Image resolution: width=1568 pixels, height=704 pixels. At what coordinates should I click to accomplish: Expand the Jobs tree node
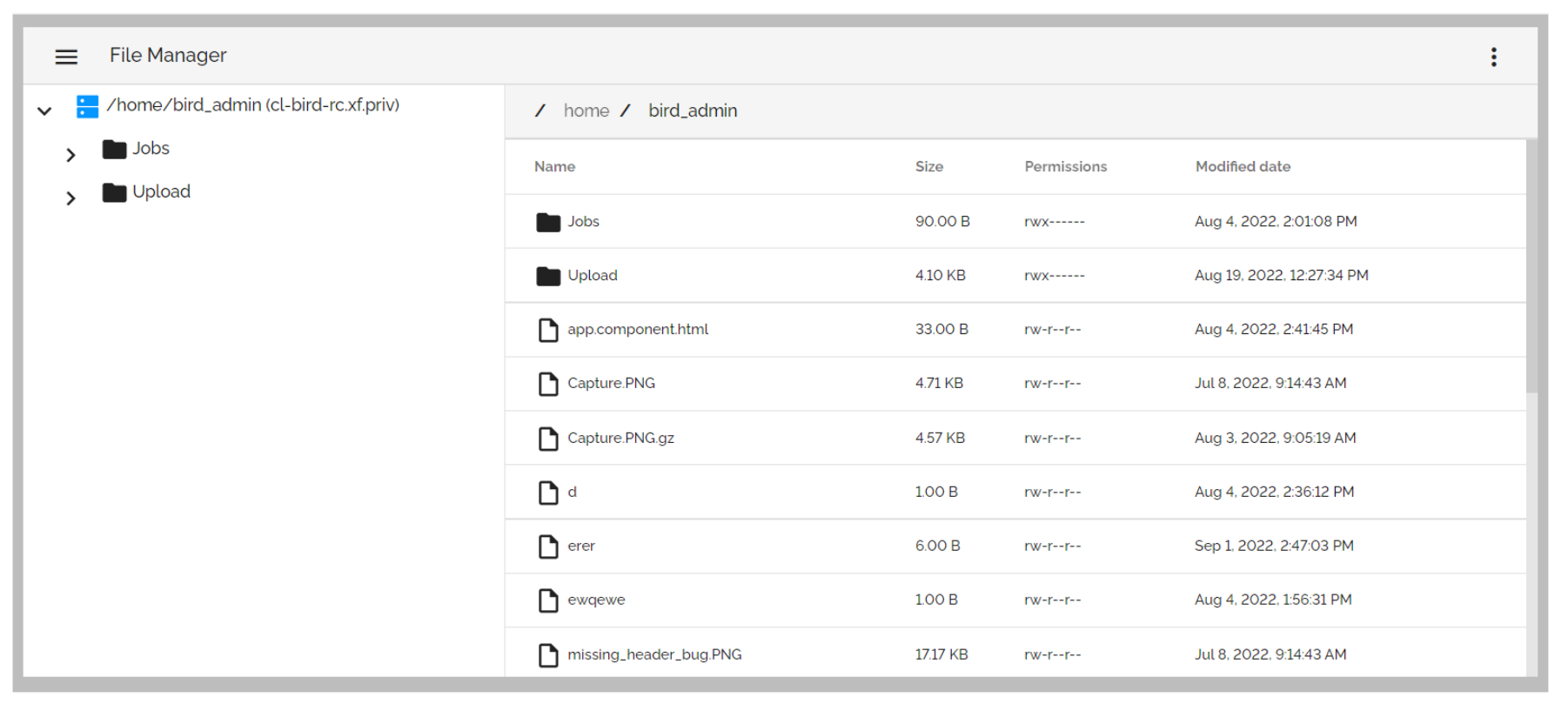pyautogui.click(x=70, y=155)
